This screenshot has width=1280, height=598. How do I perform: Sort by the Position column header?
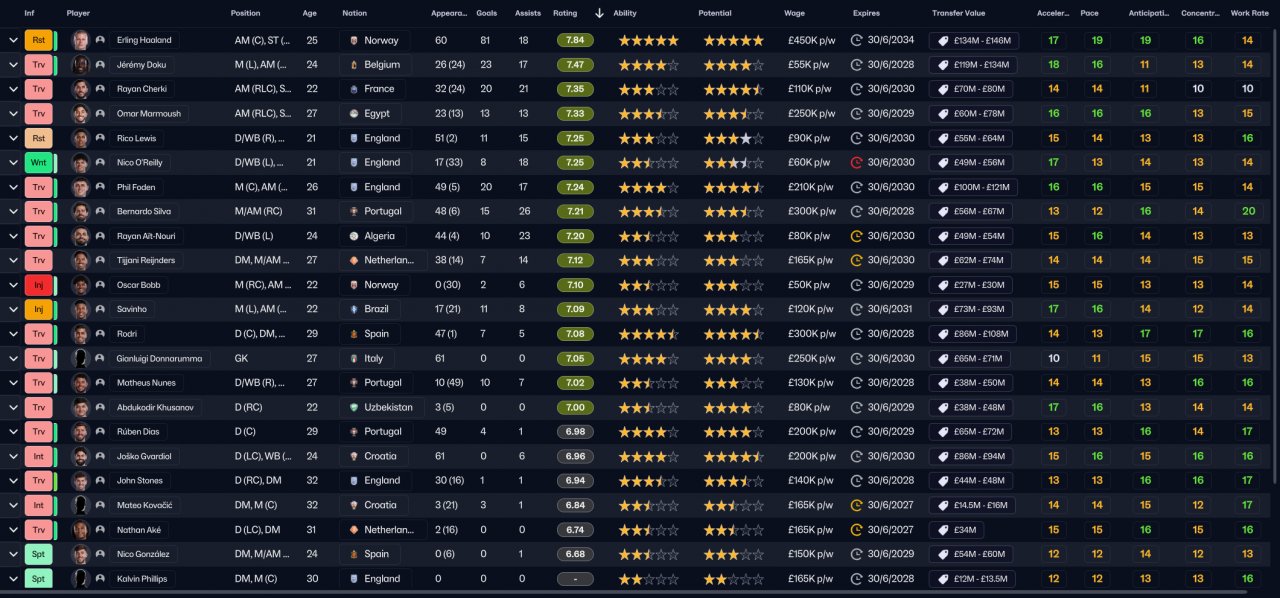click(x=245, y=13)
